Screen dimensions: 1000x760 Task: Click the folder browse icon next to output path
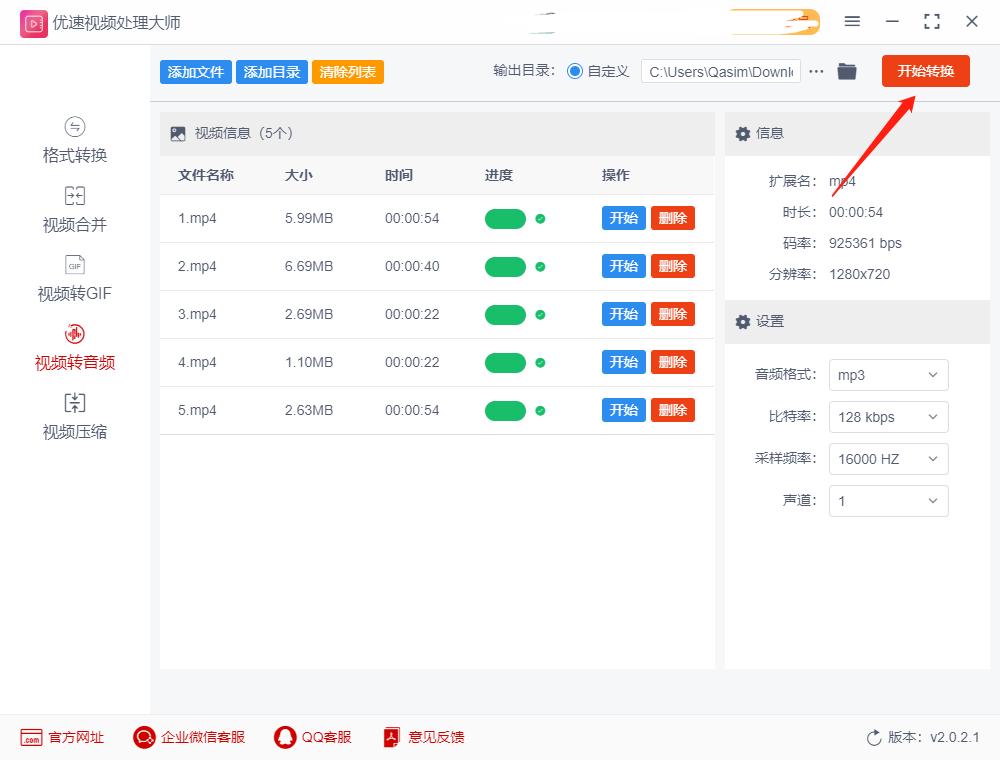point(847,71)
